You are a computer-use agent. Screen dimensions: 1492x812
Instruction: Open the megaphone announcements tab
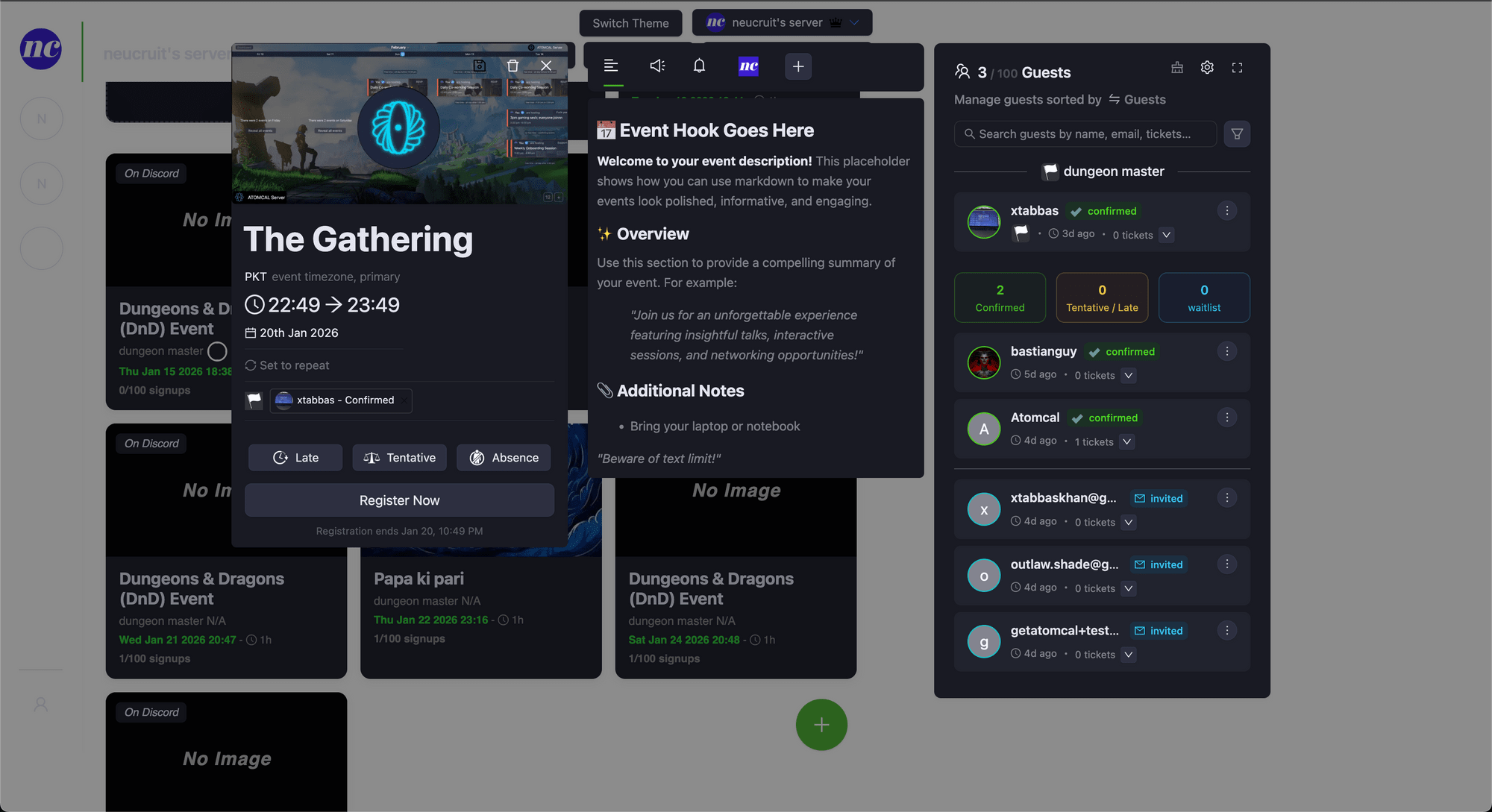coord(656,66)
